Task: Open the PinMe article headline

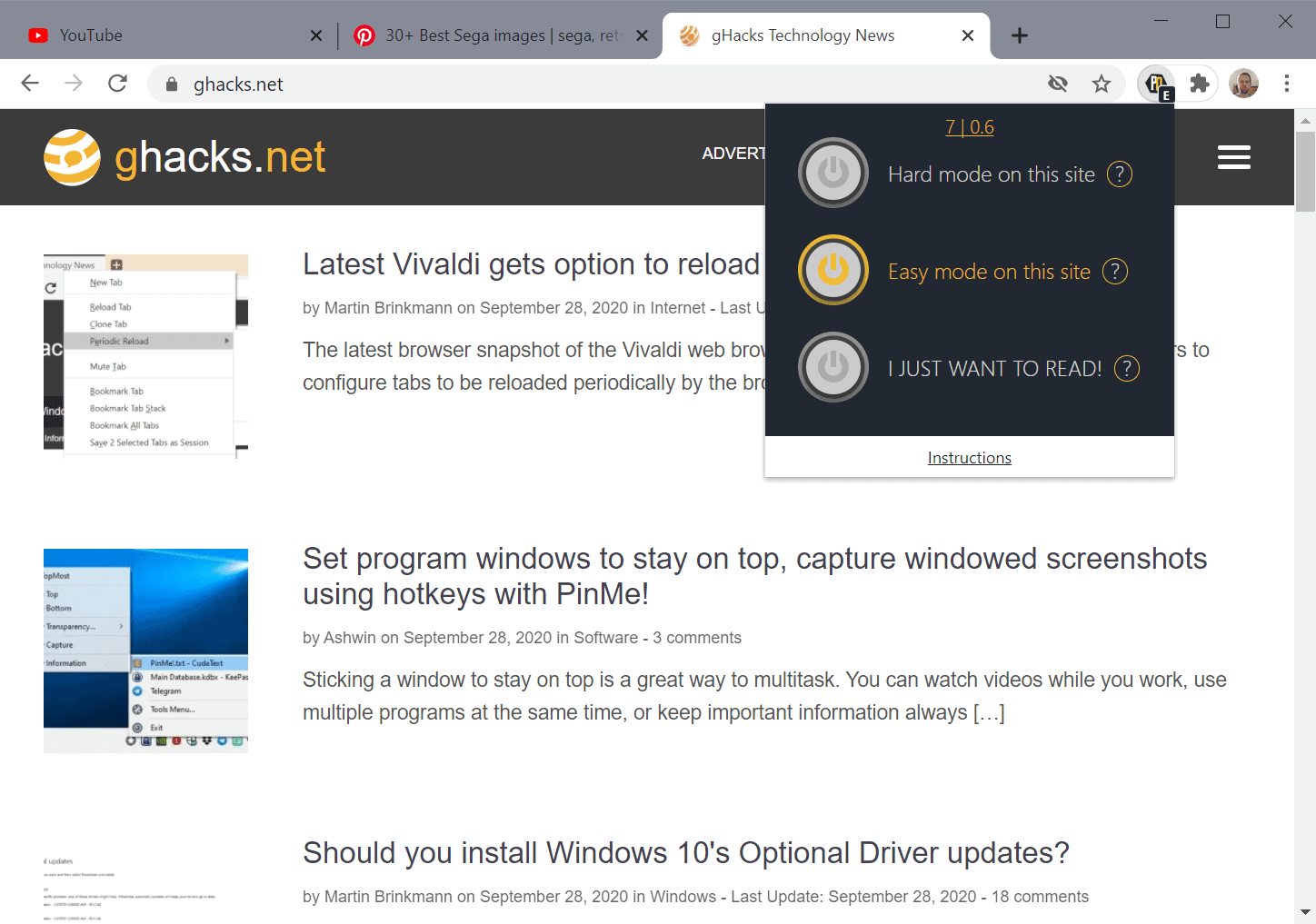Action: [x=755, y=576]
